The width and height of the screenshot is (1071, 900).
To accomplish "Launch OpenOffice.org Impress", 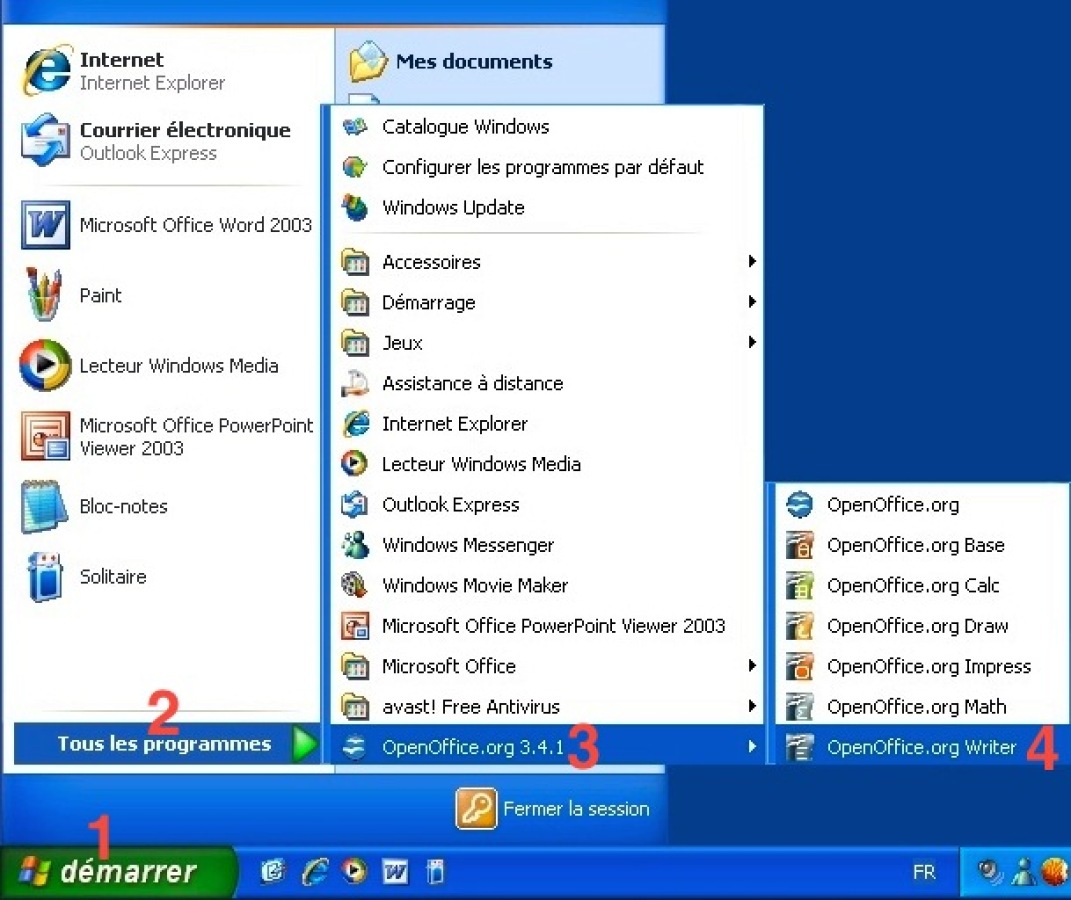I will click(922, 666).
